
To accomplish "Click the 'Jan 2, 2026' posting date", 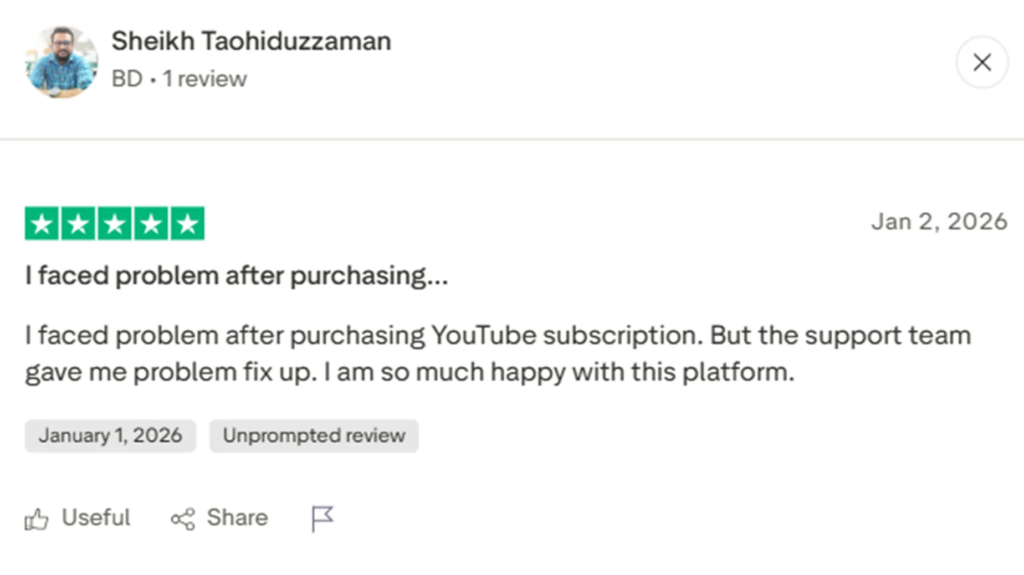I will coord(938,221).
